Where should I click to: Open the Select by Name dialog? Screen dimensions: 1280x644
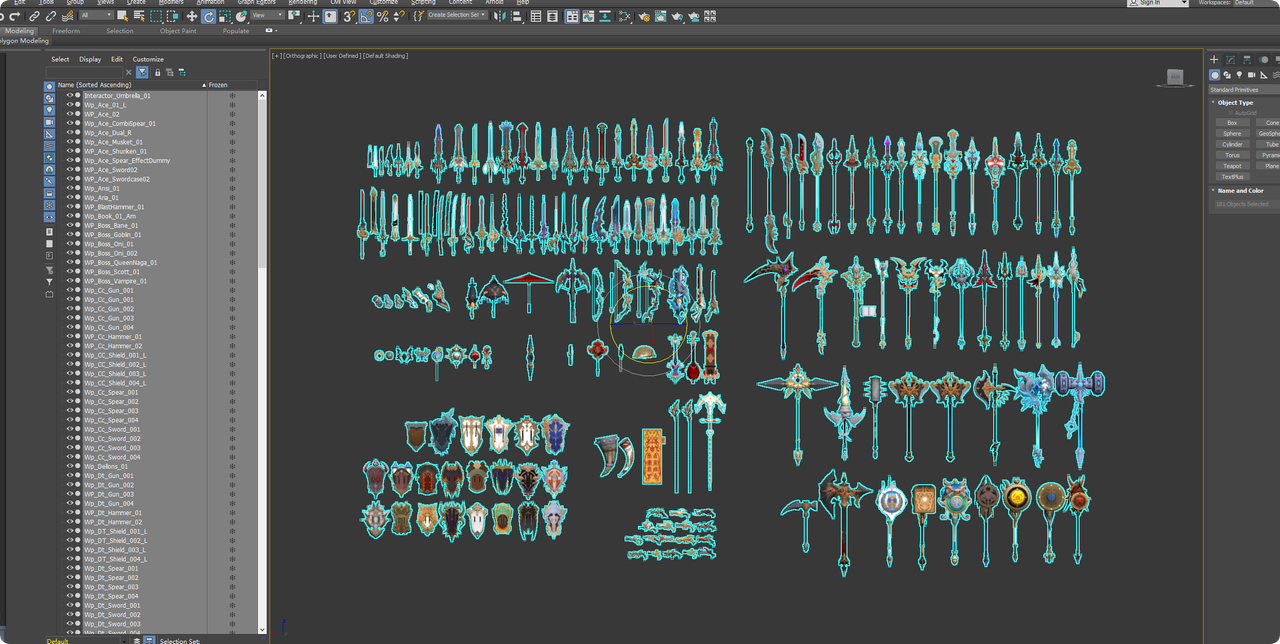click(x=139, y=16)
